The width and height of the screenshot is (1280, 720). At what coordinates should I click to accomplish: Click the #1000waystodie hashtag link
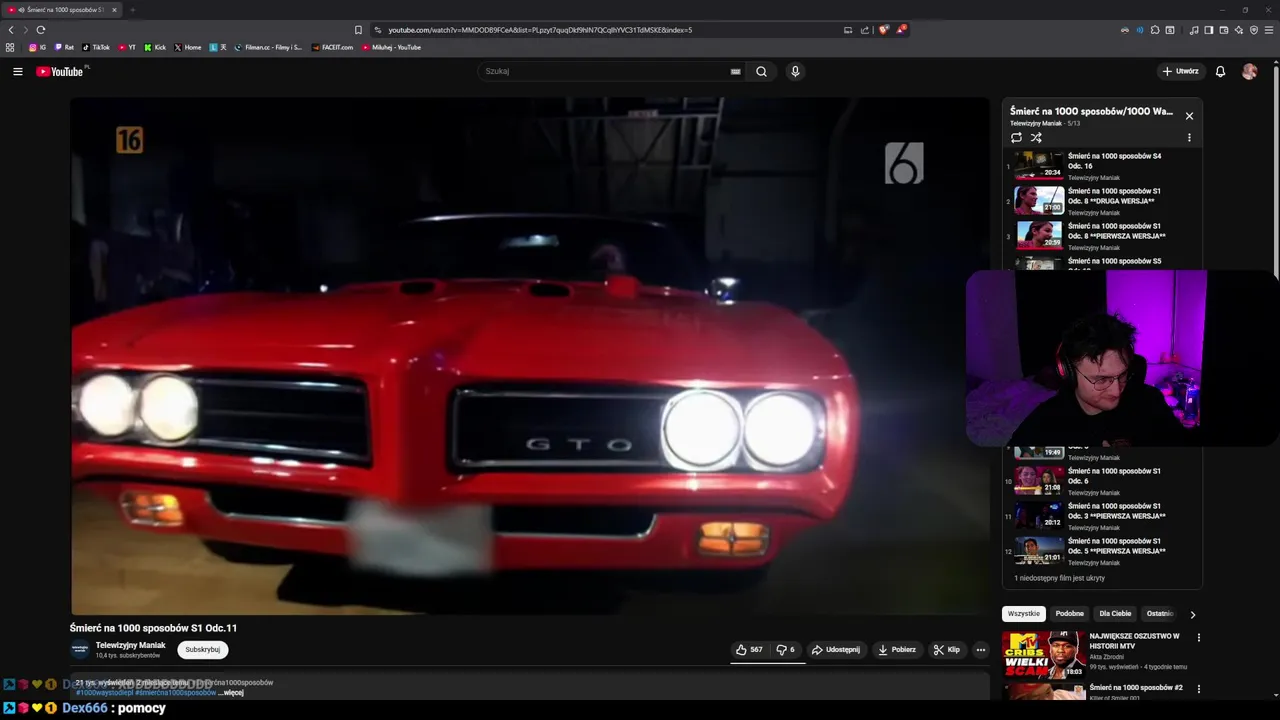point(105,692)
